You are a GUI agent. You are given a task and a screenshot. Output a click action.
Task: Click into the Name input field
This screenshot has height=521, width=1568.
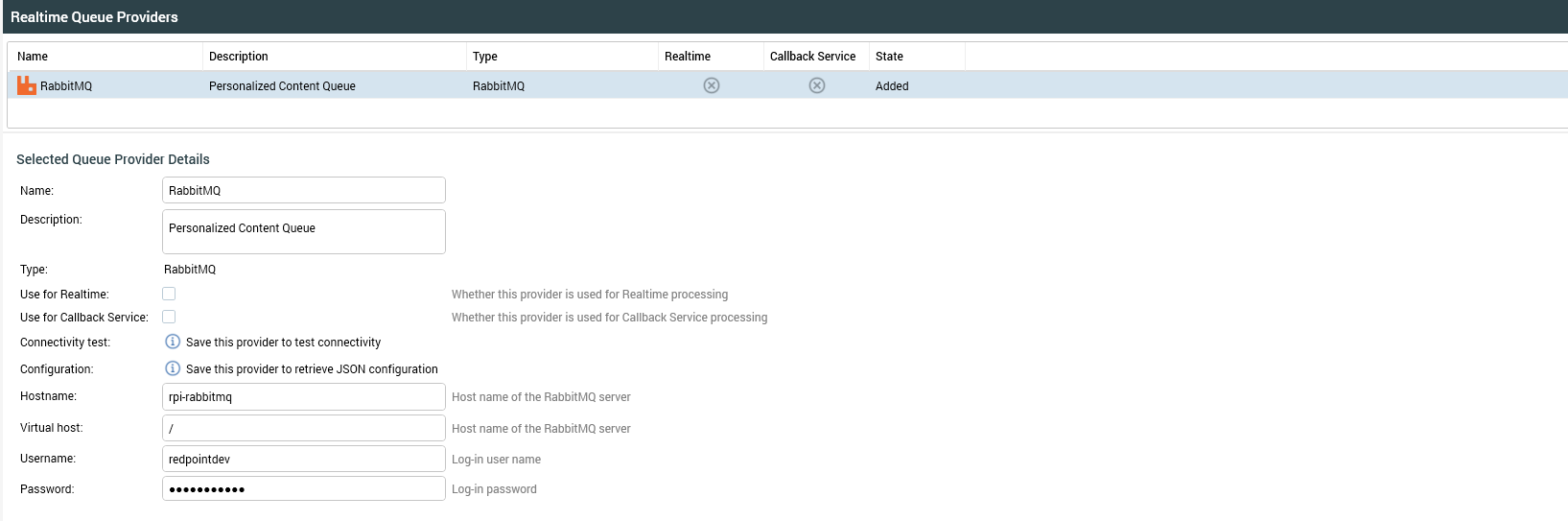click(x=303, y=190)
